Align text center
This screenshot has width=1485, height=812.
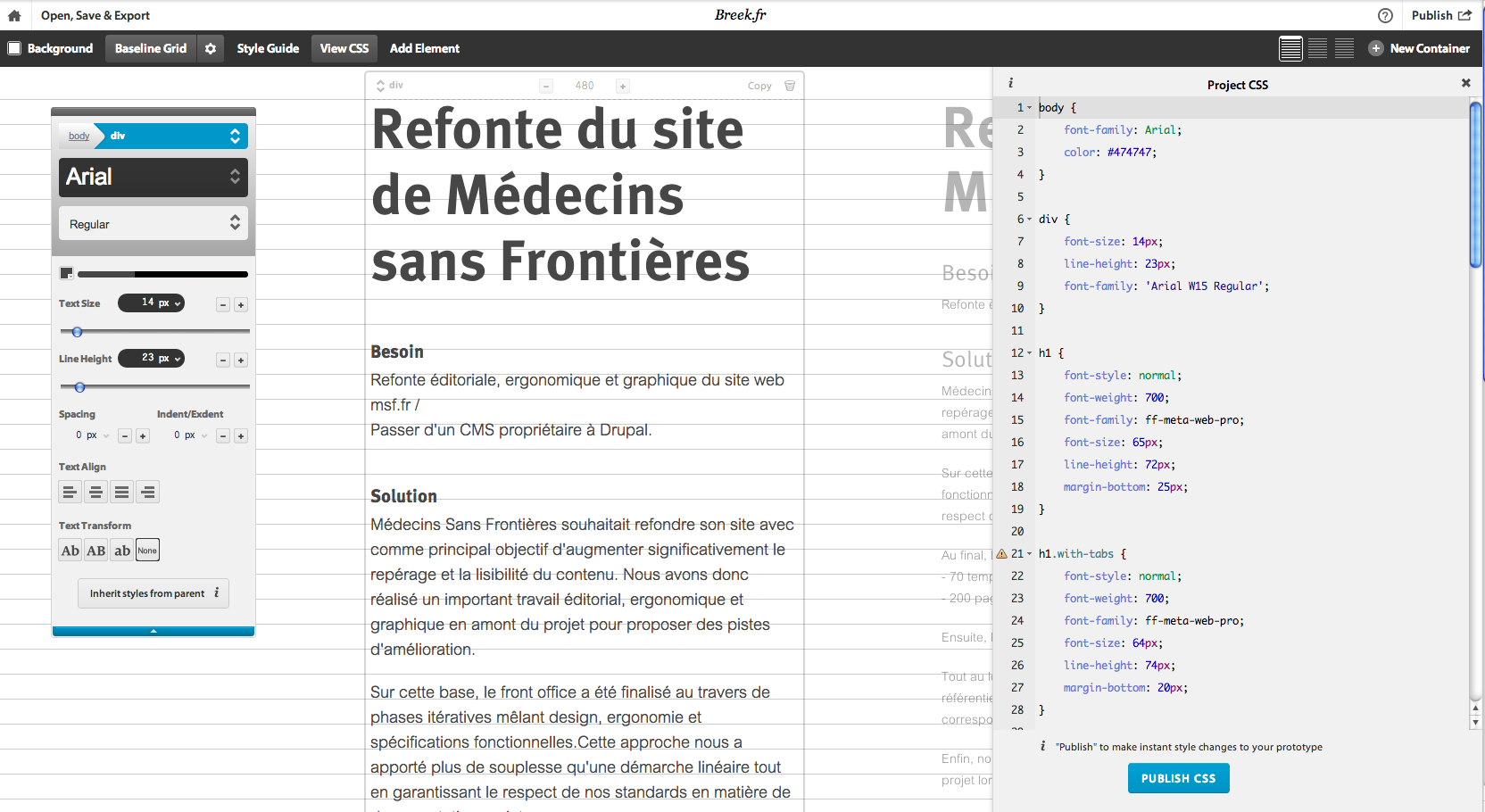[95, 492]
